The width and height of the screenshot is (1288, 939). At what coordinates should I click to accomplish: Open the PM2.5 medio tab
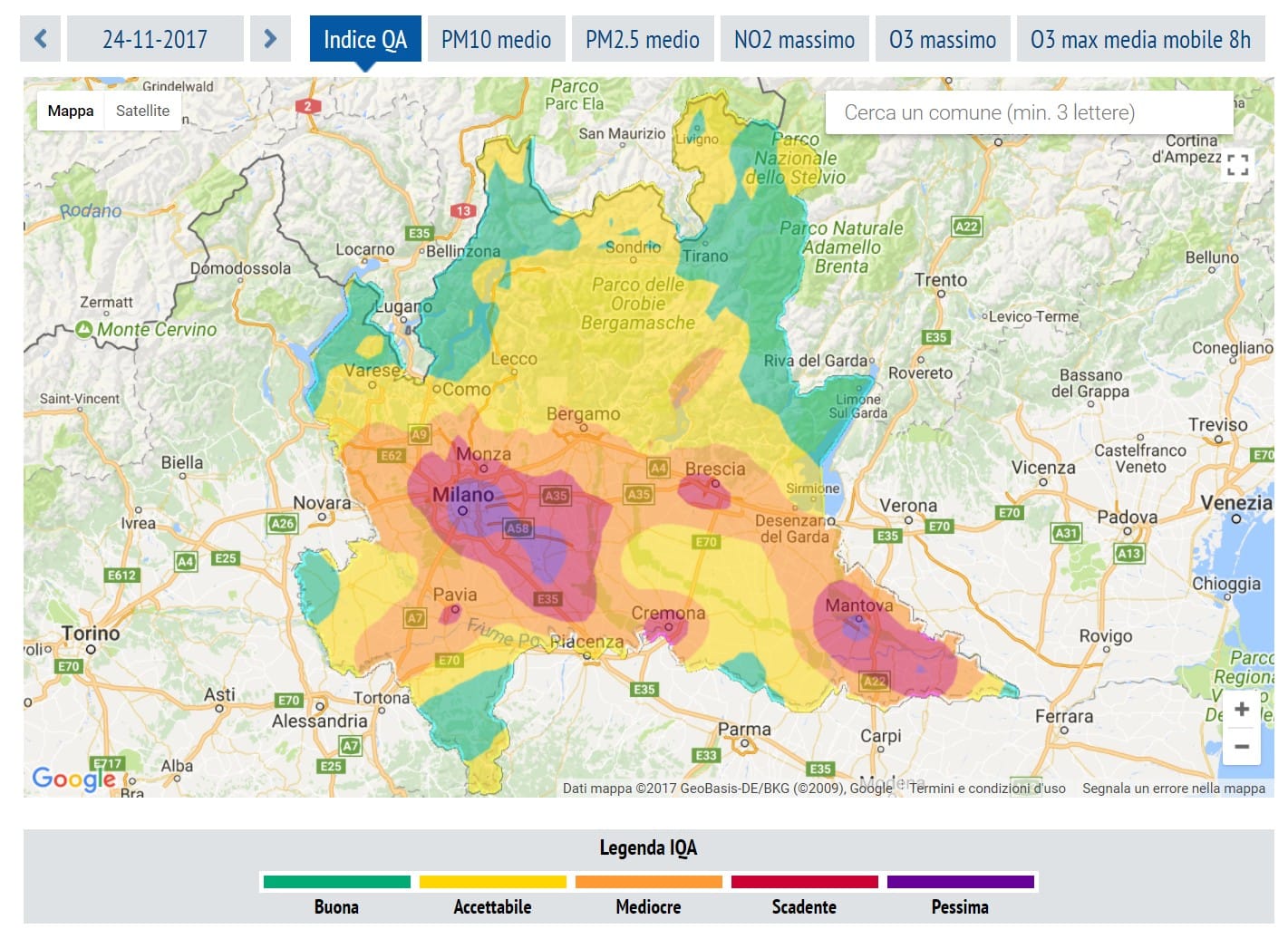click(642, 39)
